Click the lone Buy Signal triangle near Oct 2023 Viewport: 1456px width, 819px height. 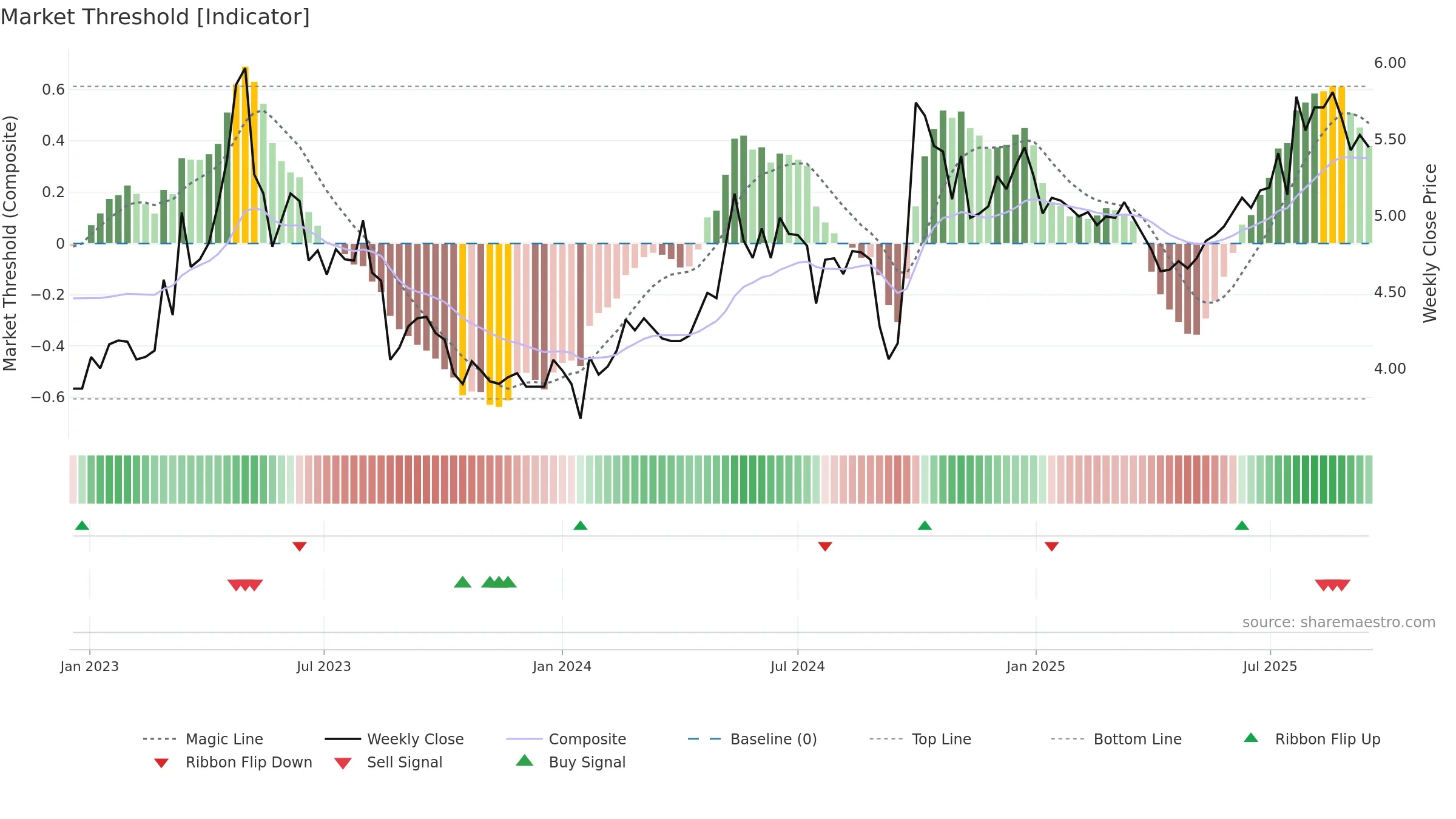click(463, 582)
